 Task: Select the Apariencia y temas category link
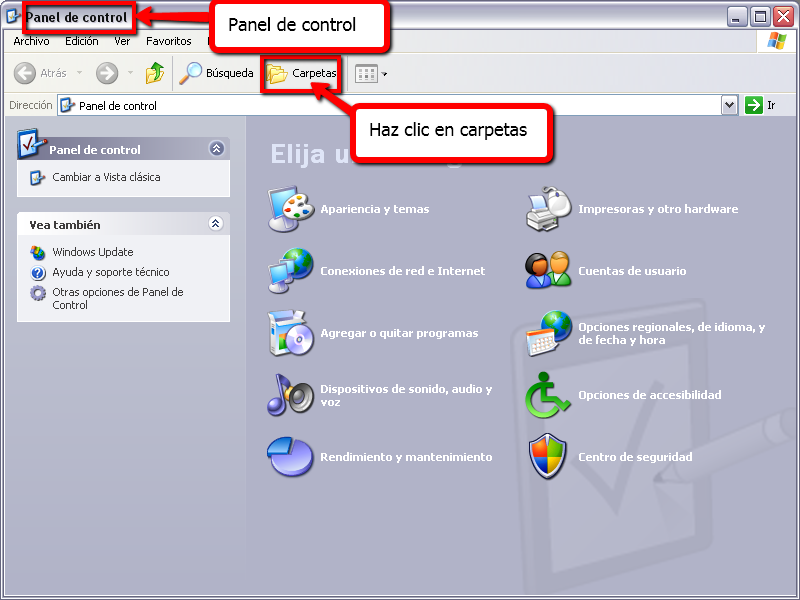(x=374, y=209)
